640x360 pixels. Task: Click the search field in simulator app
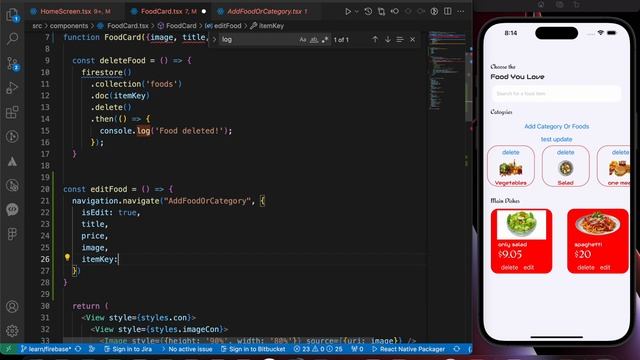[x=556, y=93]
